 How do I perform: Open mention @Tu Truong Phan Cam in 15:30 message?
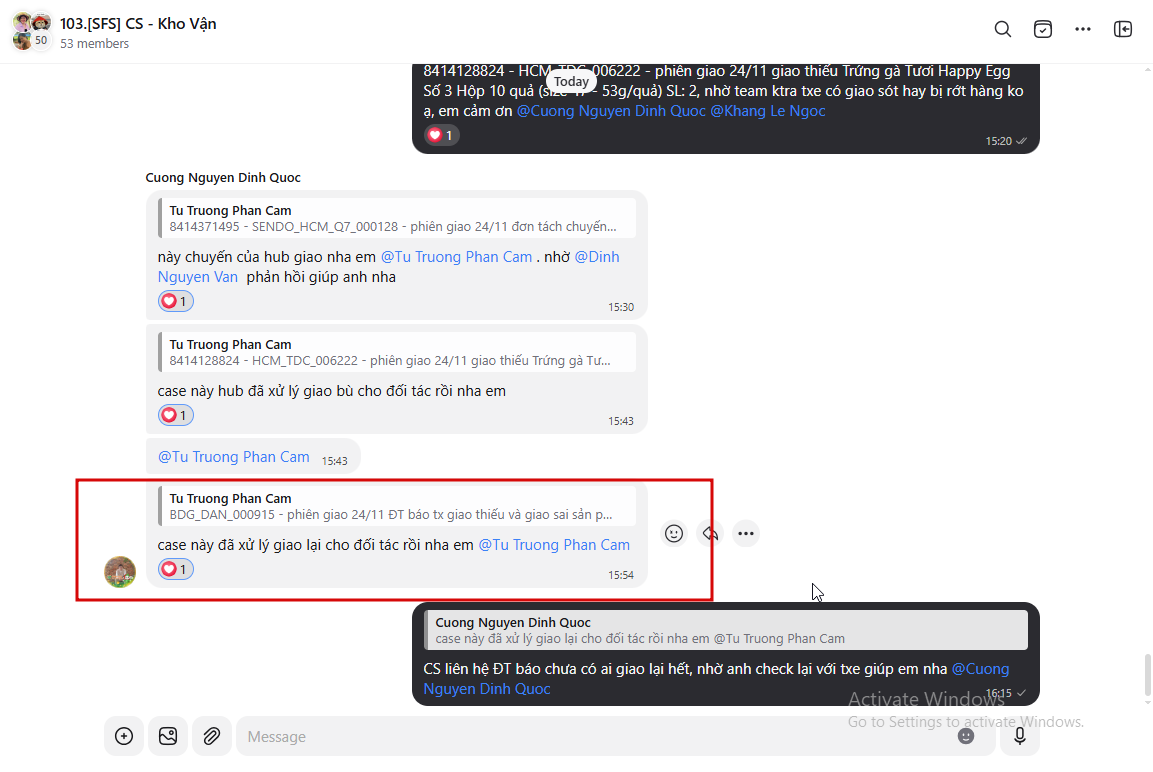(456, 257)
